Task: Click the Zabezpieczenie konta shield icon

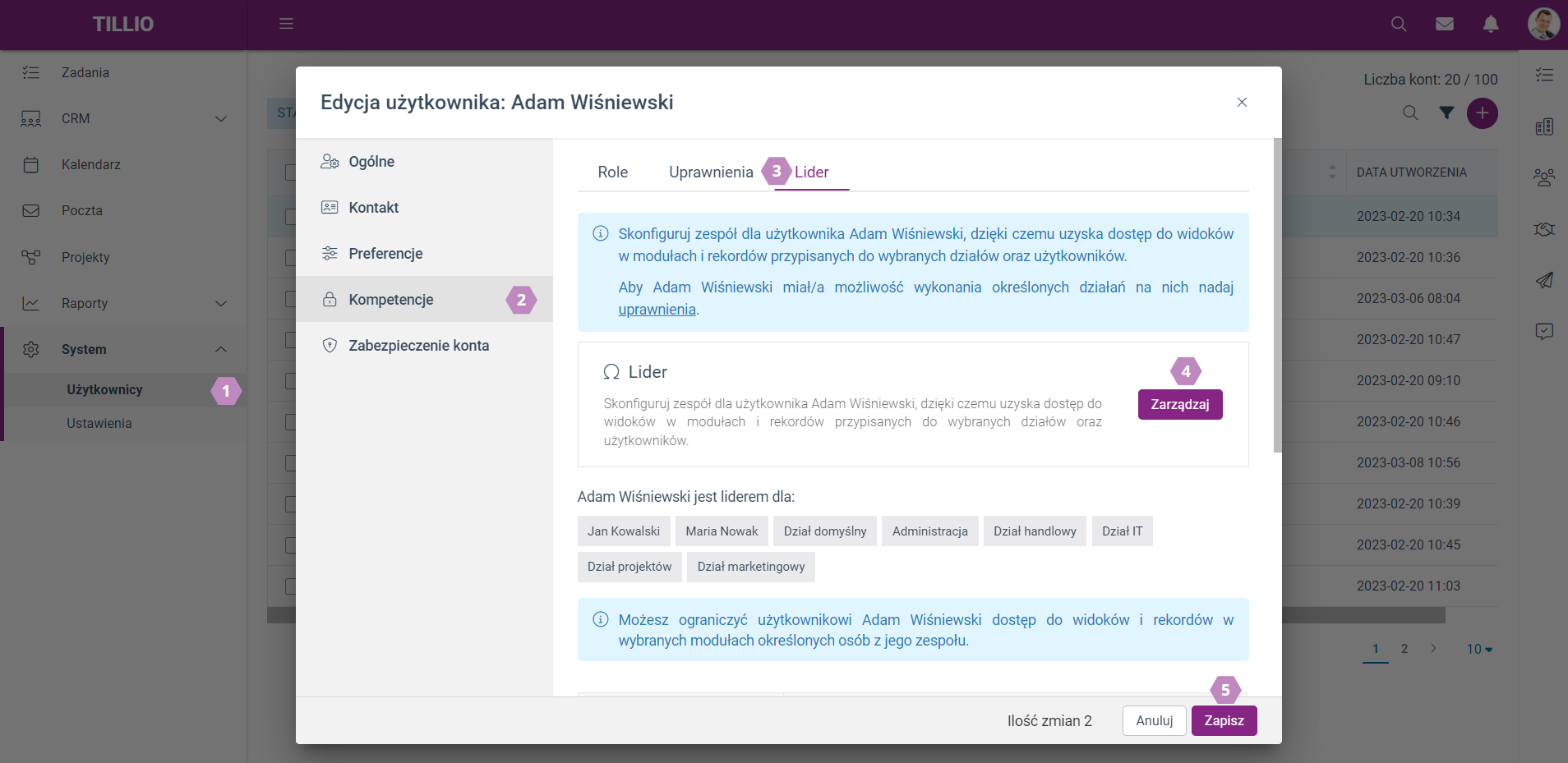Action: tap(330, 345)
